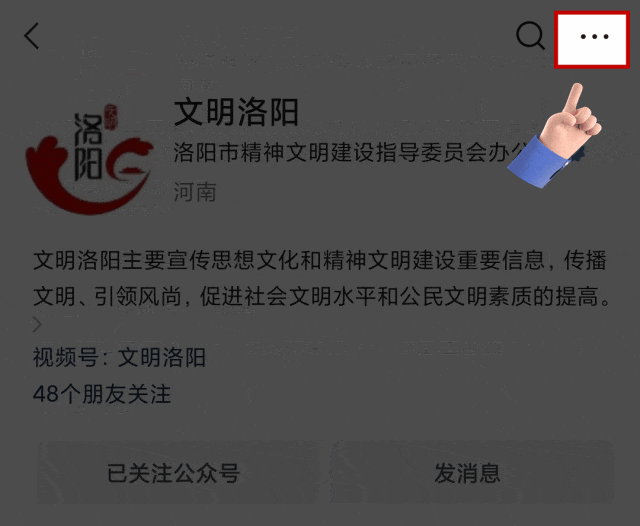The height and width of the screenshot is (526, 640).
Task: Click the red seal stamp in the logo
Action: [111, 117]
